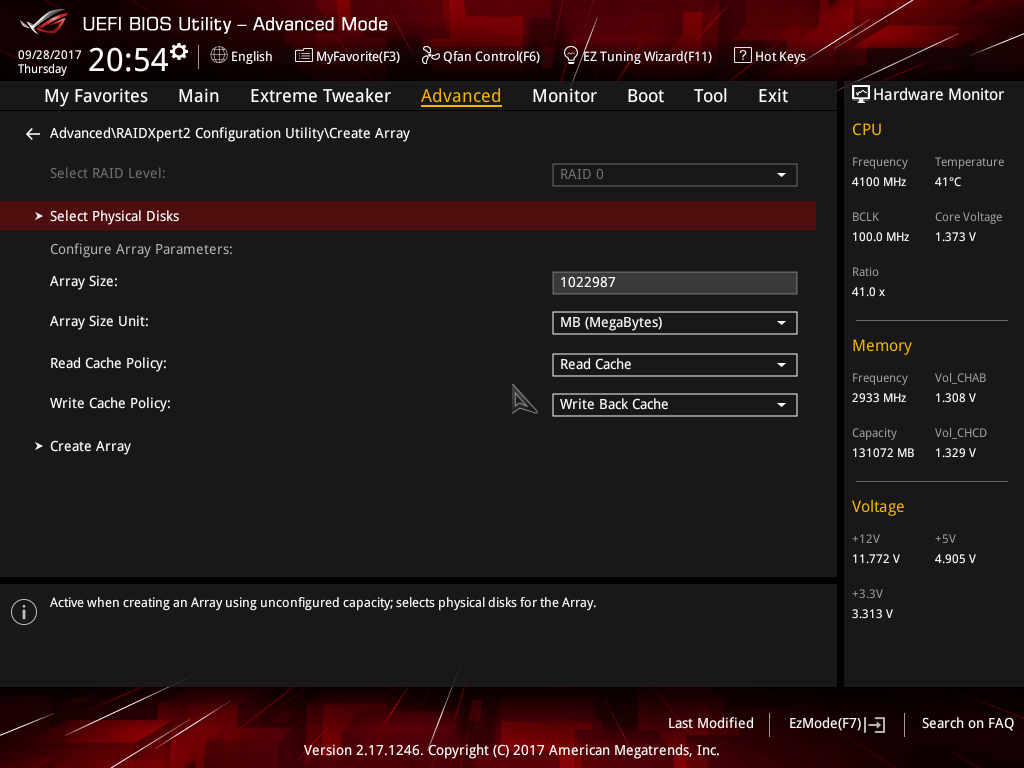Open the Extreme Tweaker tab
Image resolution: width=1024 pixels, height=768 pixels.
320,96
